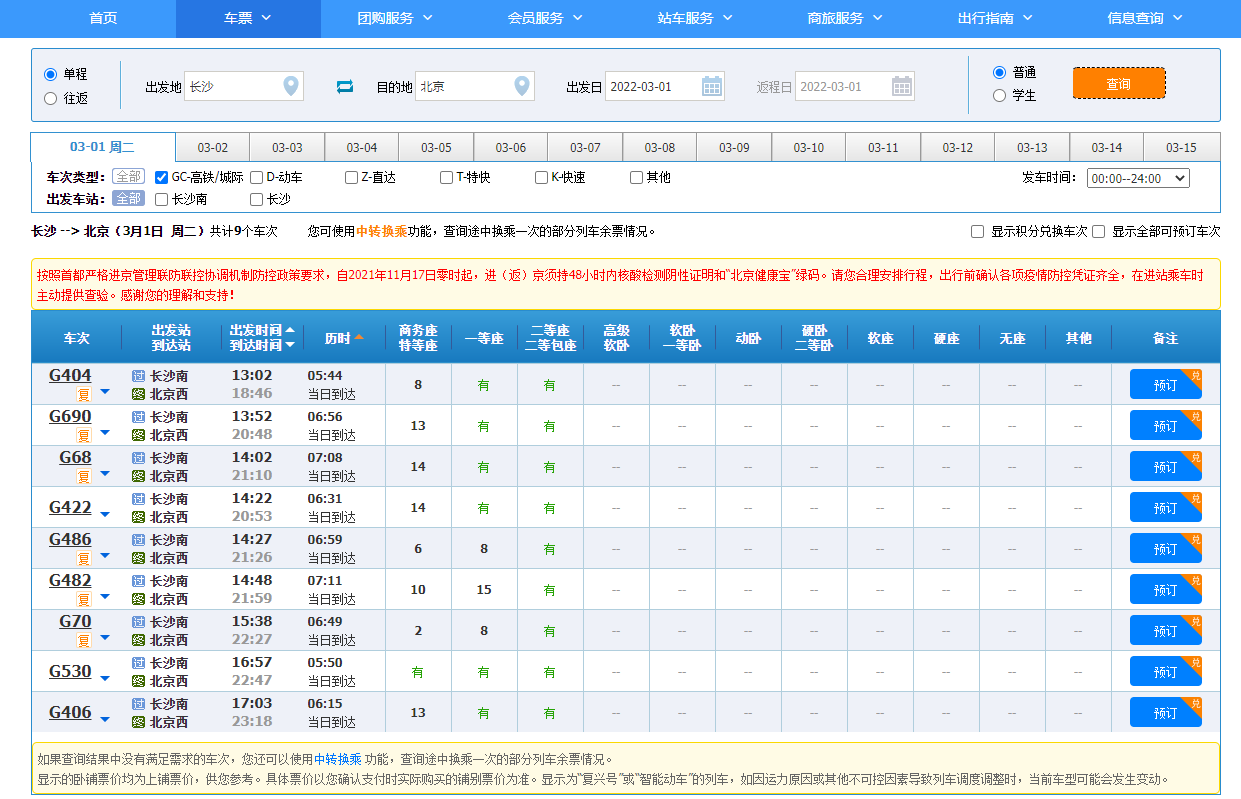Open the 出发日 calendar icon
1241x799 pixels.
711,86
